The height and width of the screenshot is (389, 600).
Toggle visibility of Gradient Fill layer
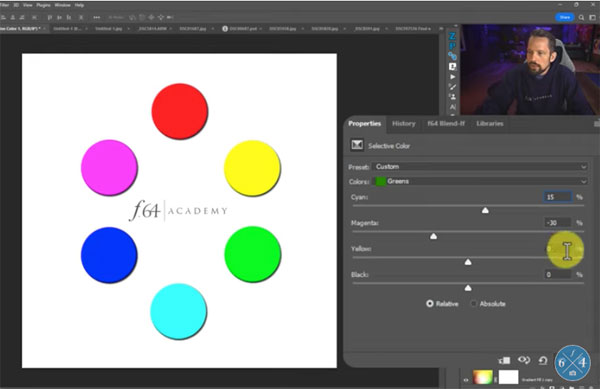pyautogui.click(x=466, y=380)
